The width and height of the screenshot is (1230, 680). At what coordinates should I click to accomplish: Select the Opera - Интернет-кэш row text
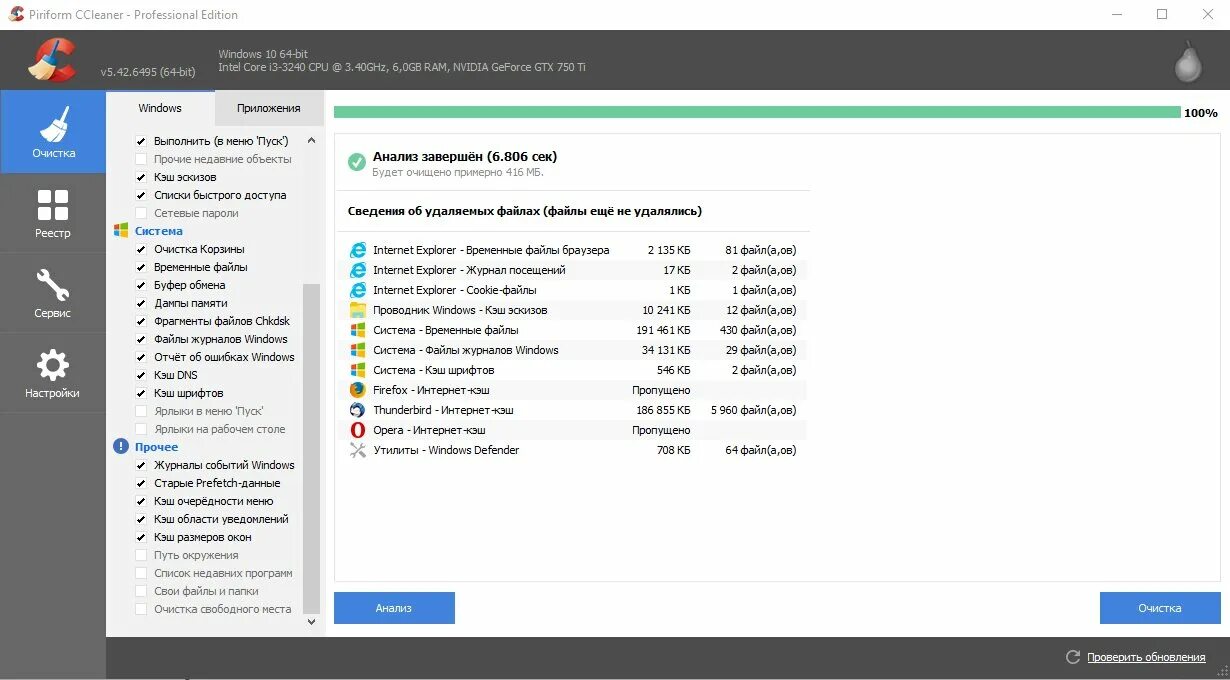click(429, 430)
